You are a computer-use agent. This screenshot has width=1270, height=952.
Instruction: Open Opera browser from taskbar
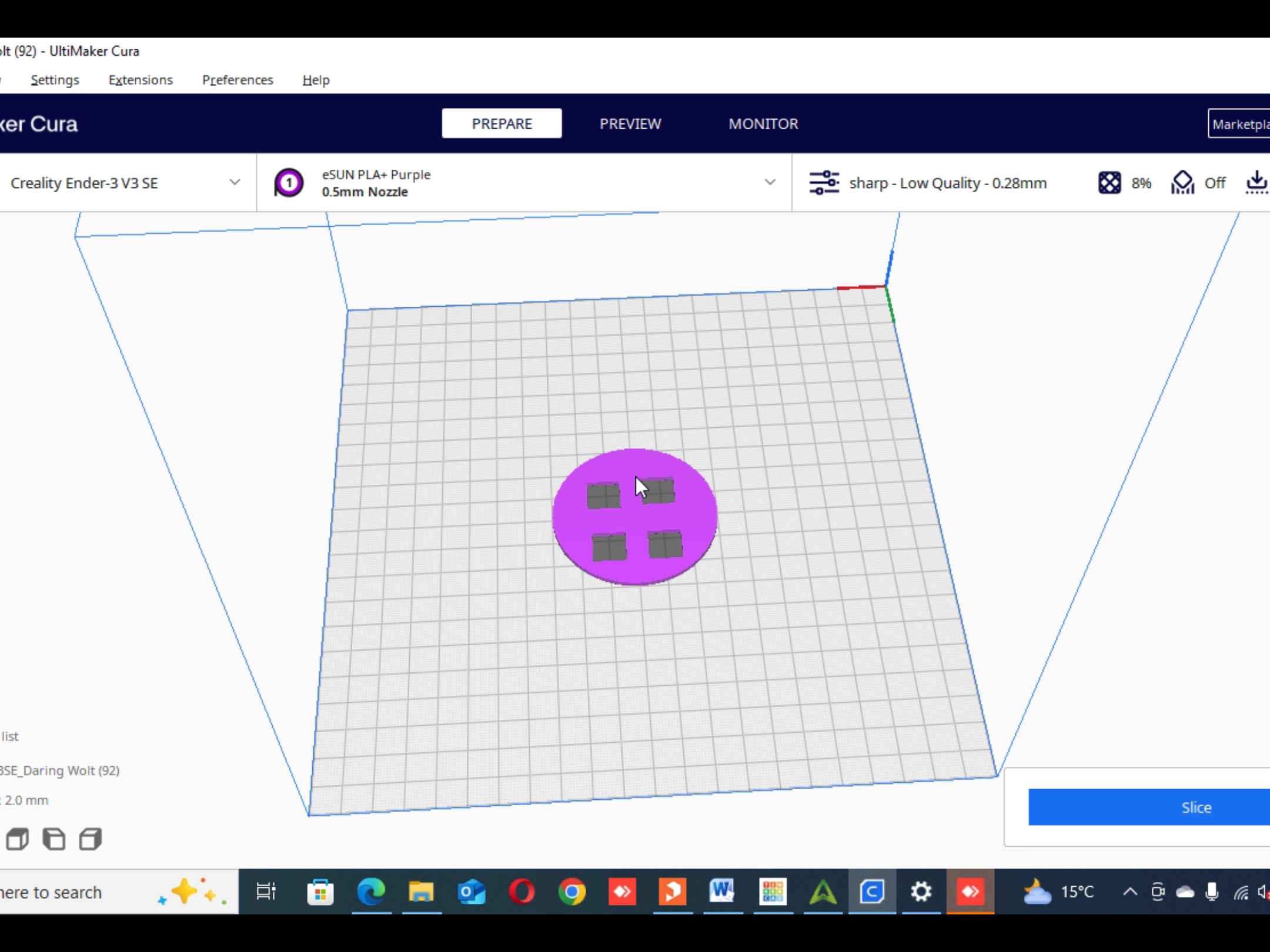click(522, 892)
